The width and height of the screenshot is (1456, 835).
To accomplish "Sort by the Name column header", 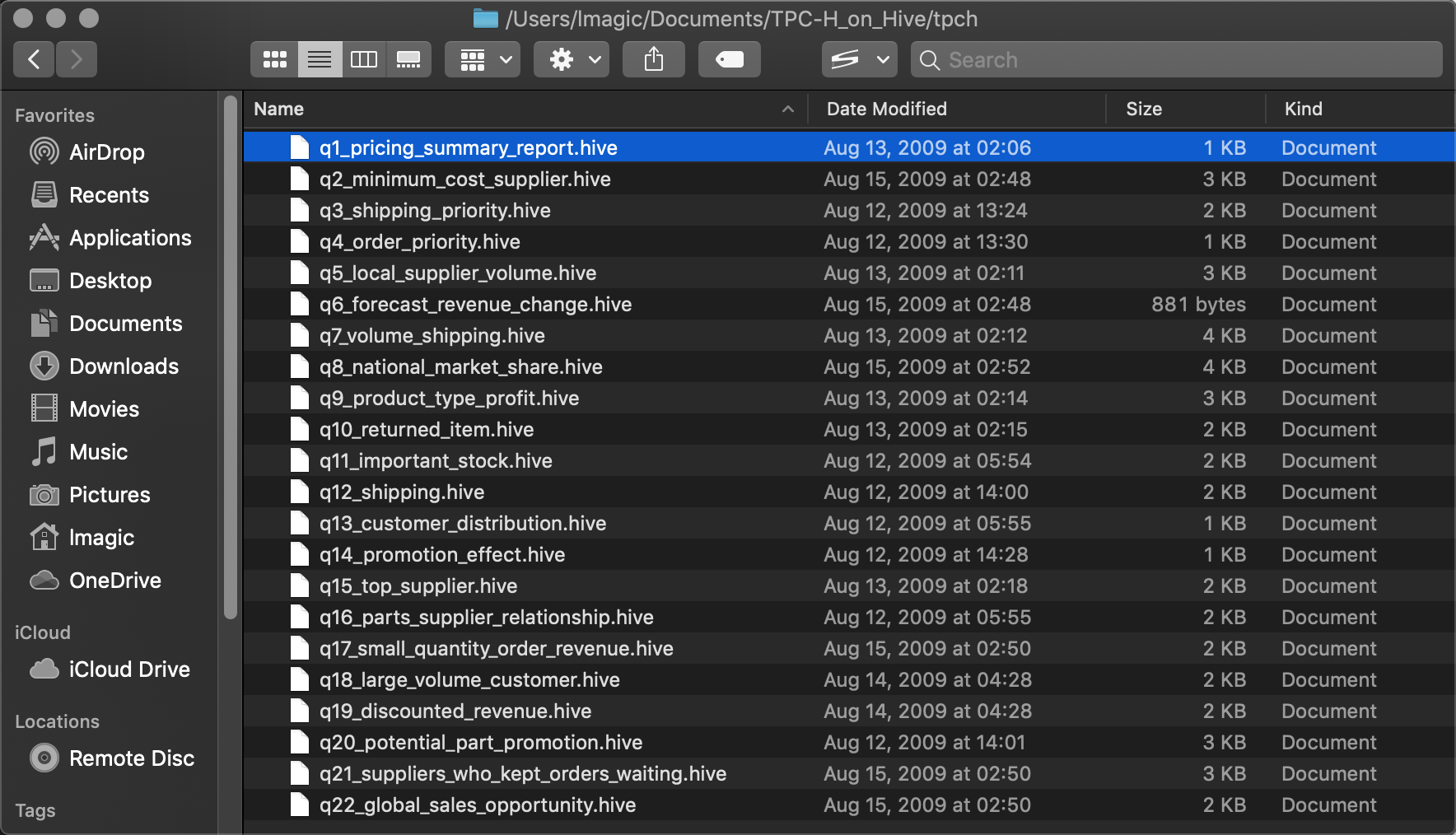I will (525, 109).
